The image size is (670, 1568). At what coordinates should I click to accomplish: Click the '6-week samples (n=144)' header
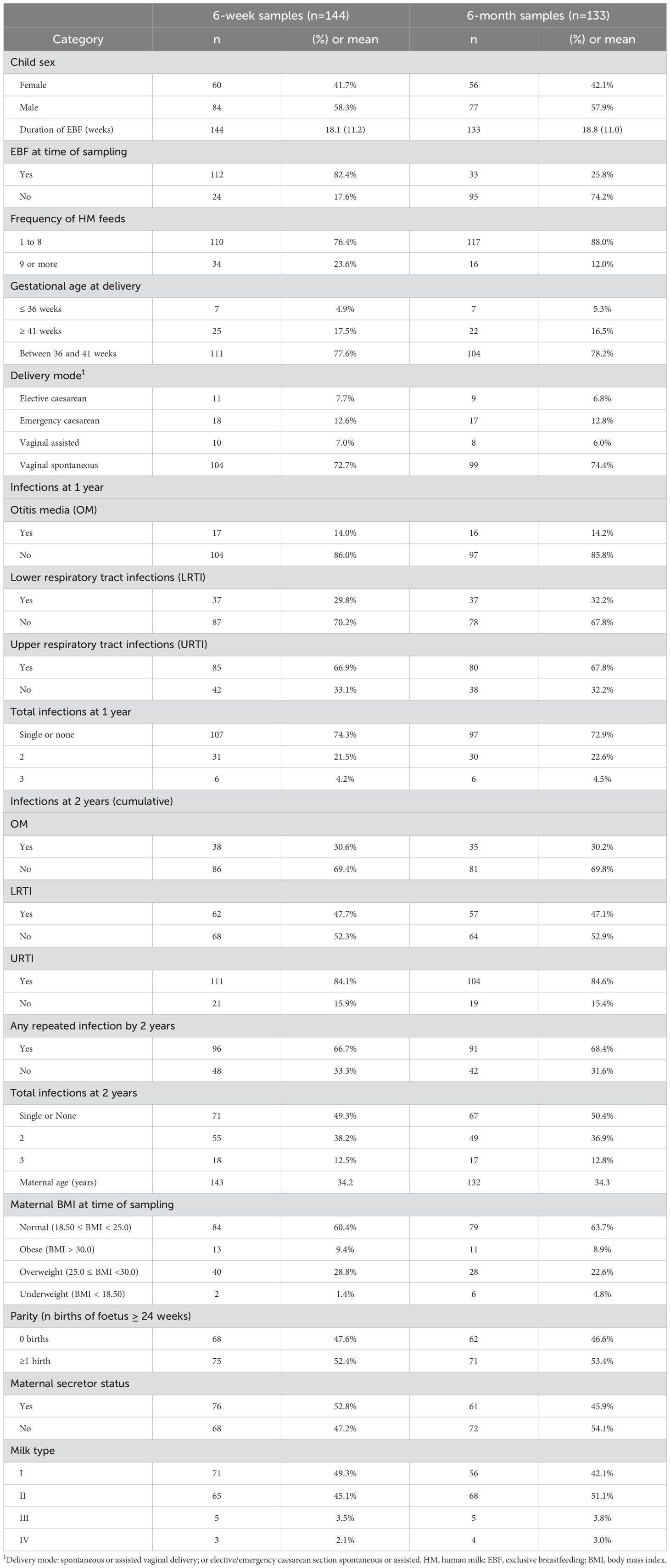[x=280, y=16]
